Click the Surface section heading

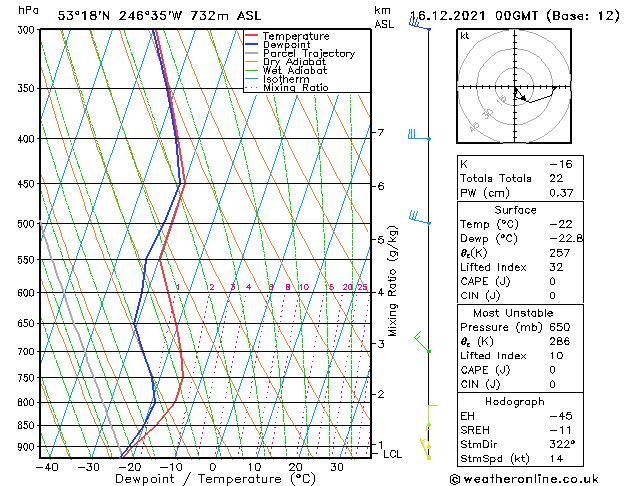pos(515,210)
